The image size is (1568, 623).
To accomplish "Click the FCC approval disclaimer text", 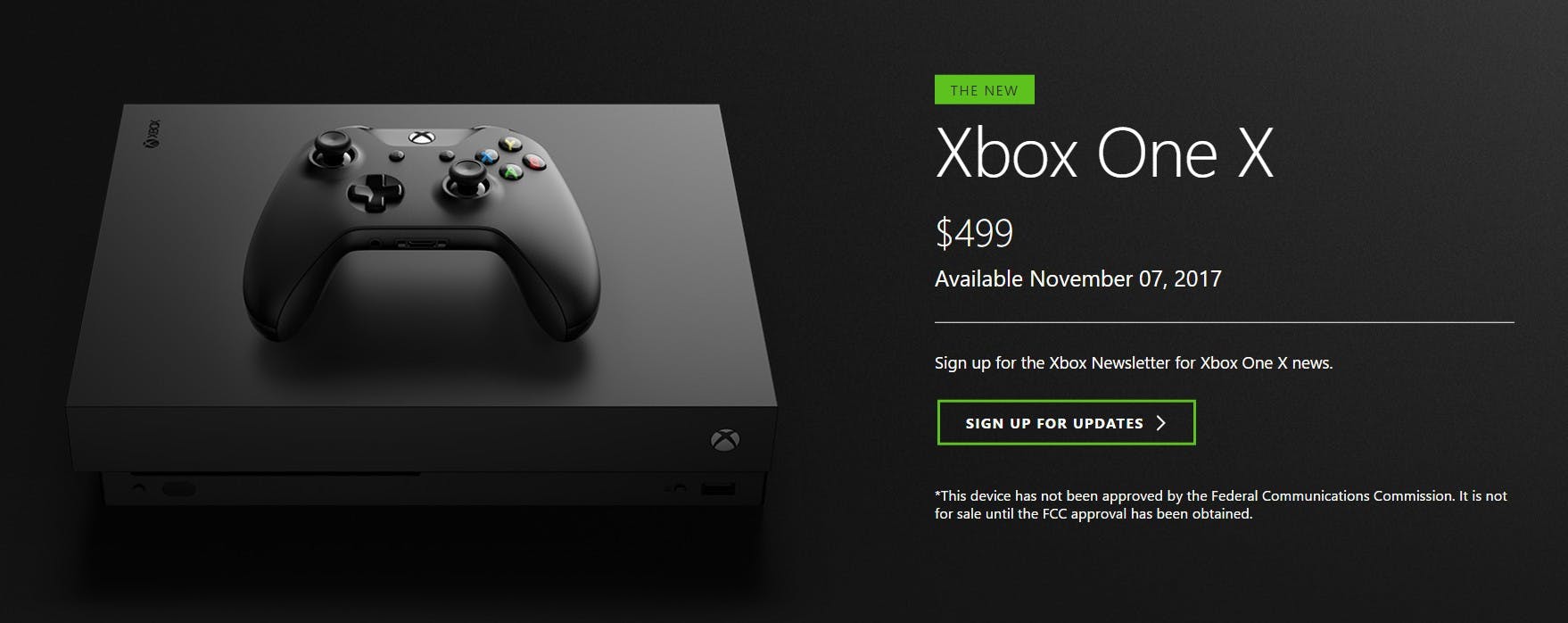I will pyautogui.click(x=1221, y=504).
